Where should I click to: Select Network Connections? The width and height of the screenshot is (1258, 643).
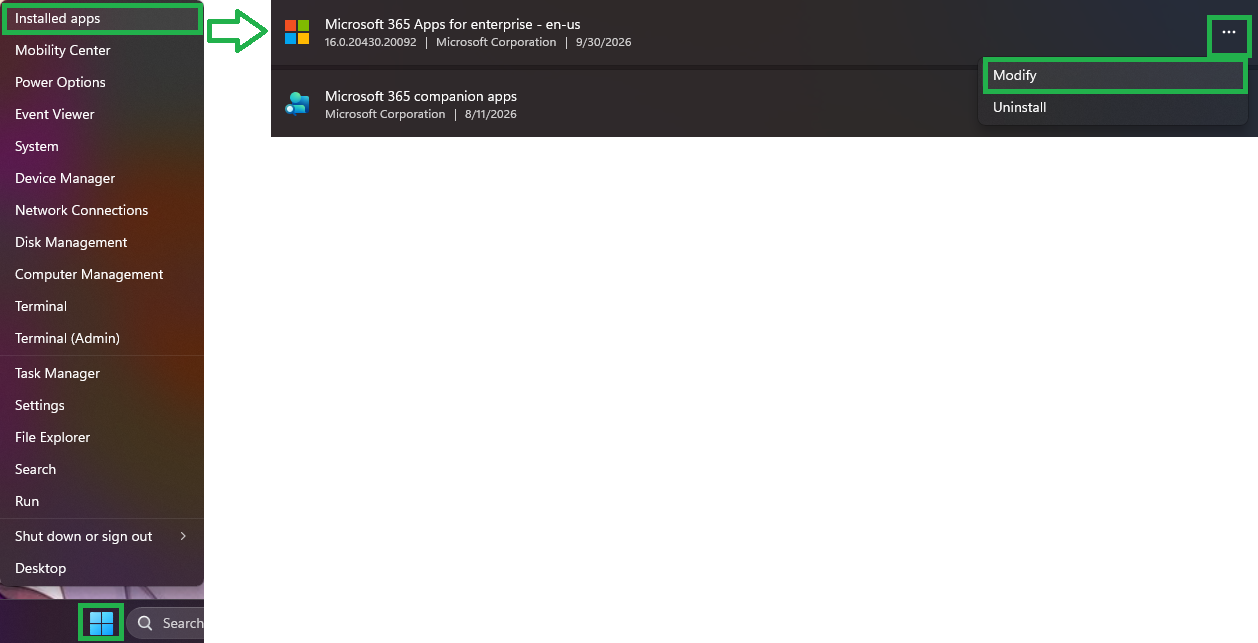[x=101, y=210]
